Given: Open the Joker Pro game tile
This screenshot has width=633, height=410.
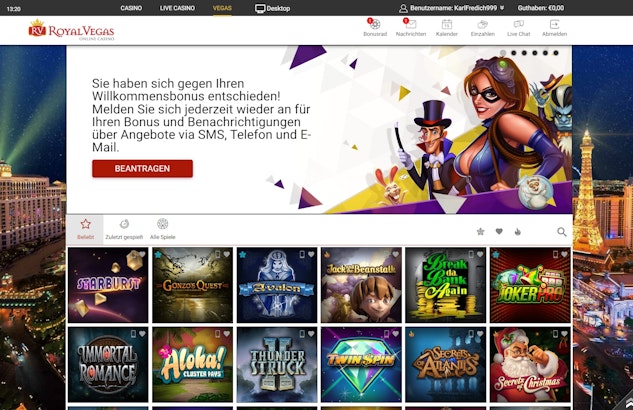Looking at the screenshot, I should (530, 285).
